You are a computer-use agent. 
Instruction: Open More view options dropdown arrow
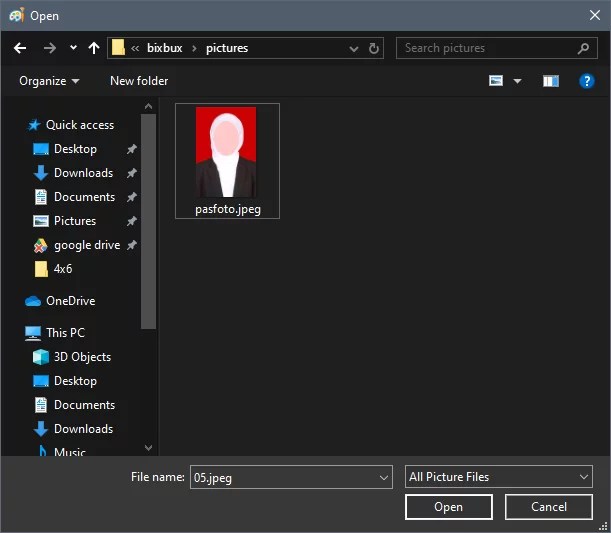point(517,81)
